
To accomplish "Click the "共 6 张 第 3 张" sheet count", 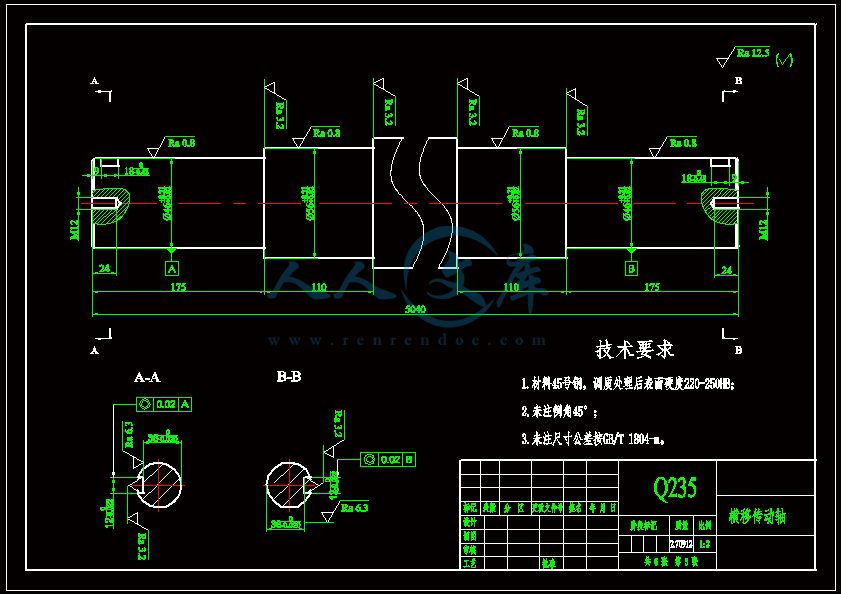I will (x=672, y=562).
